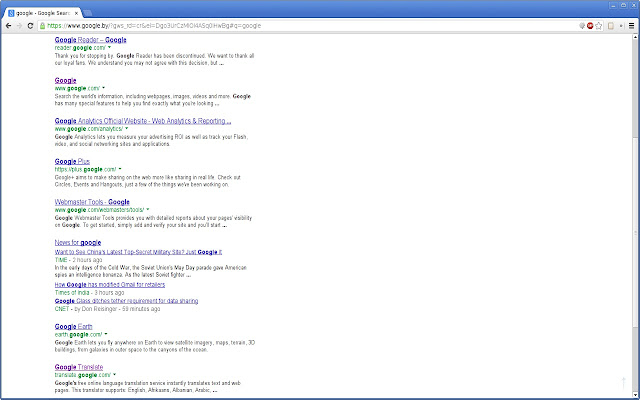Click the CNET - by Don Reisinger text
This screenshot has height=400, width=640.
(107, 309)
